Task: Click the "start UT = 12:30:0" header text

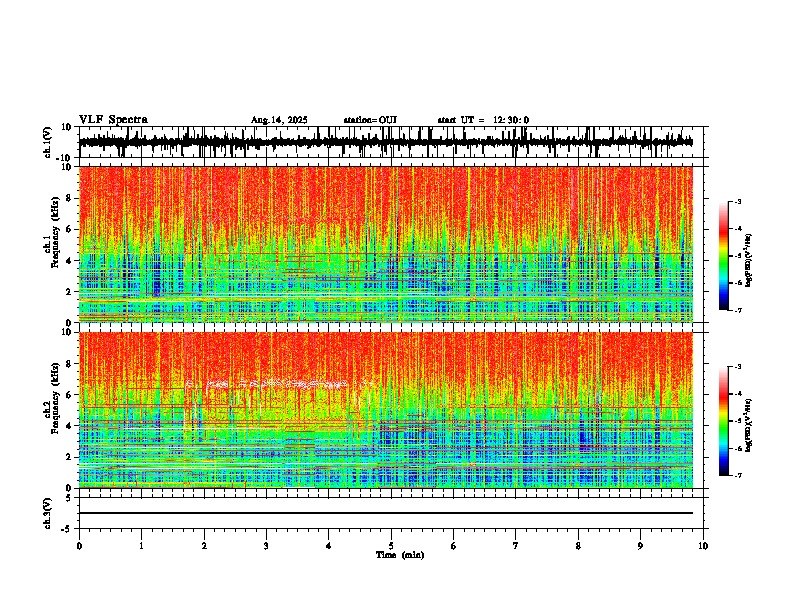Action: click(x=483, y=120)
